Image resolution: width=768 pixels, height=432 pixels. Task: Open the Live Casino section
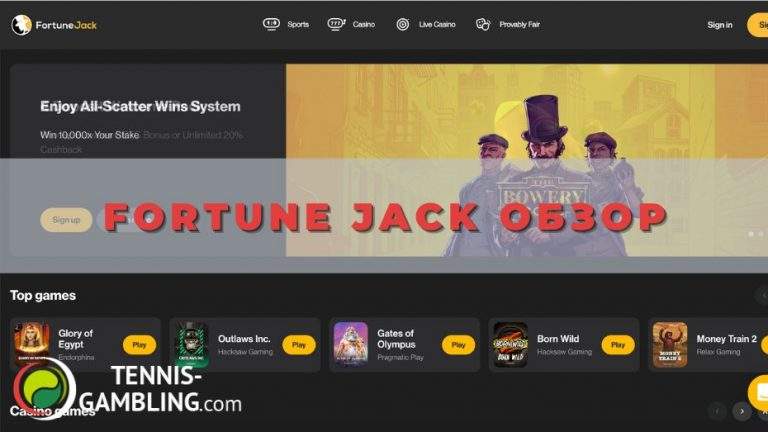[x=437, y=24]
